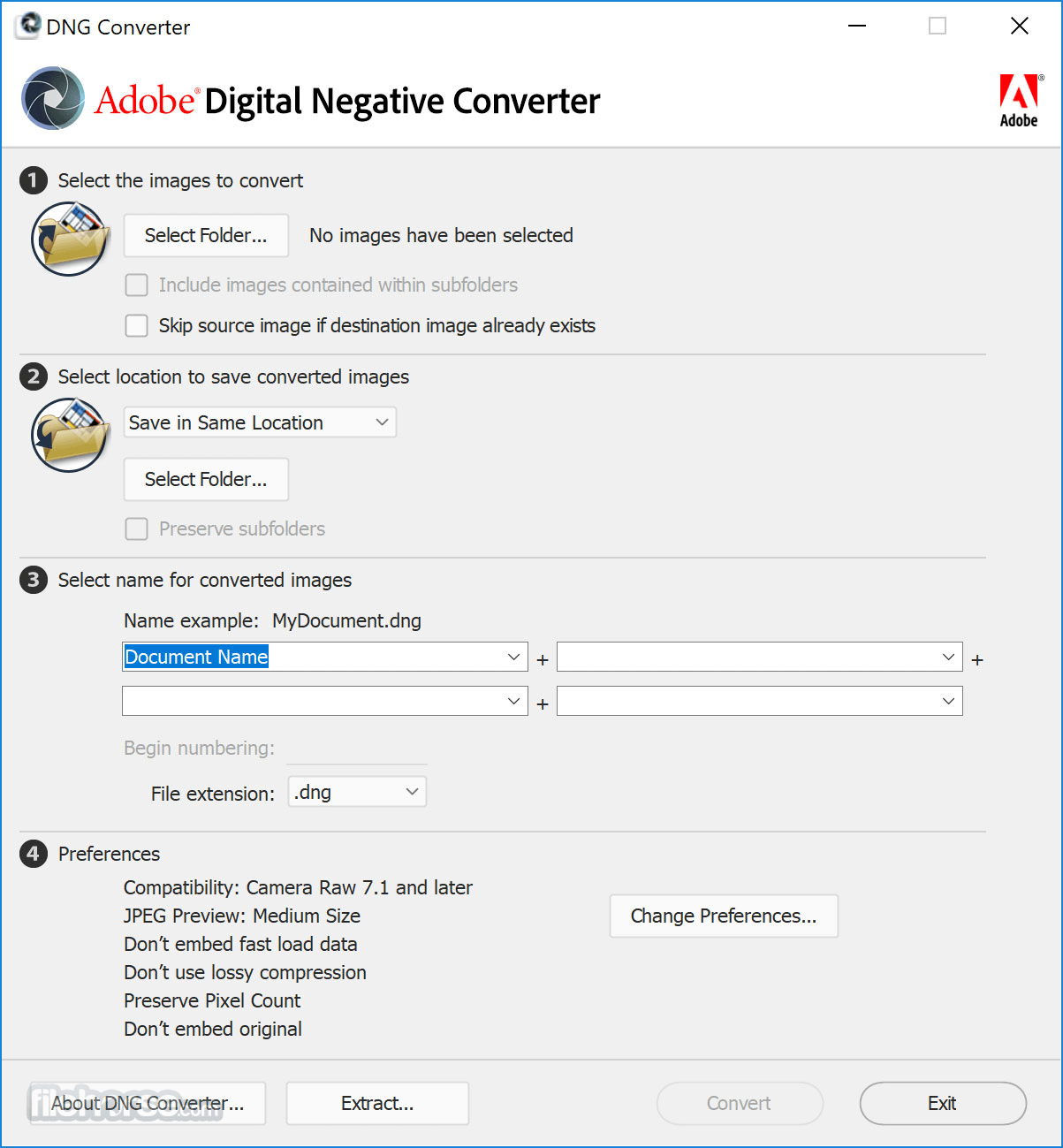The image size is (1063, 1148).
Task: Click the 'MyDocument.dng' name example text
Action: (346, 620)
